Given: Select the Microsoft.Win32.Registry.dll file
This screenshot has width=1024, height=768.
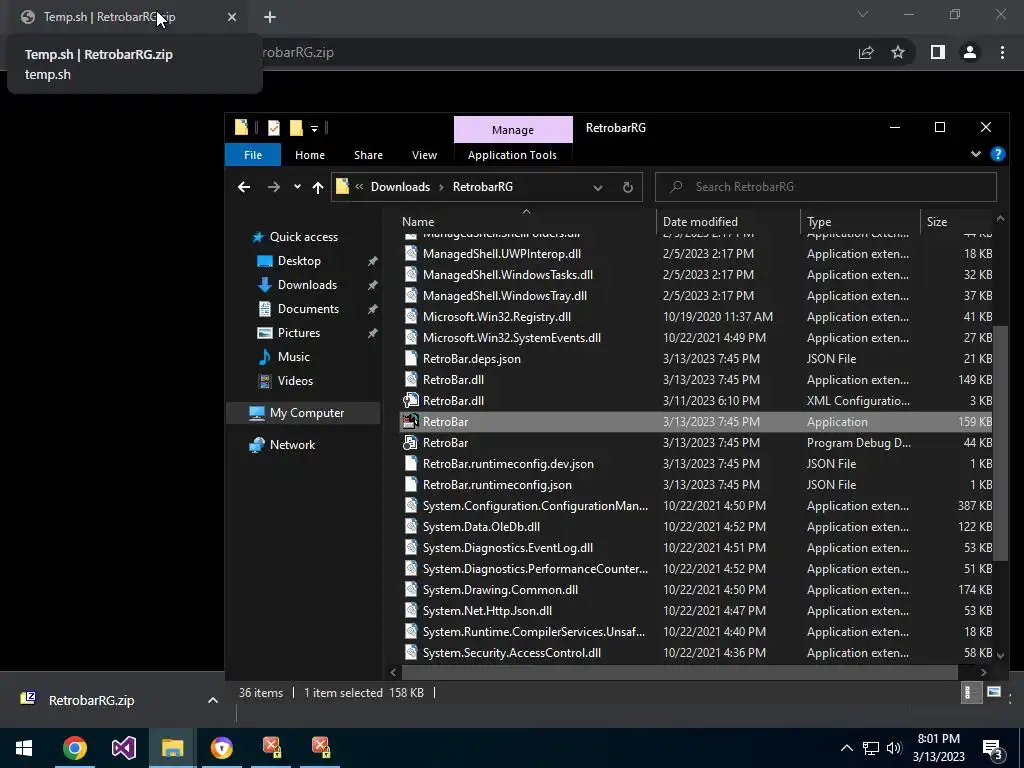Looking at the screenshot, I should (x=696, y=317).
